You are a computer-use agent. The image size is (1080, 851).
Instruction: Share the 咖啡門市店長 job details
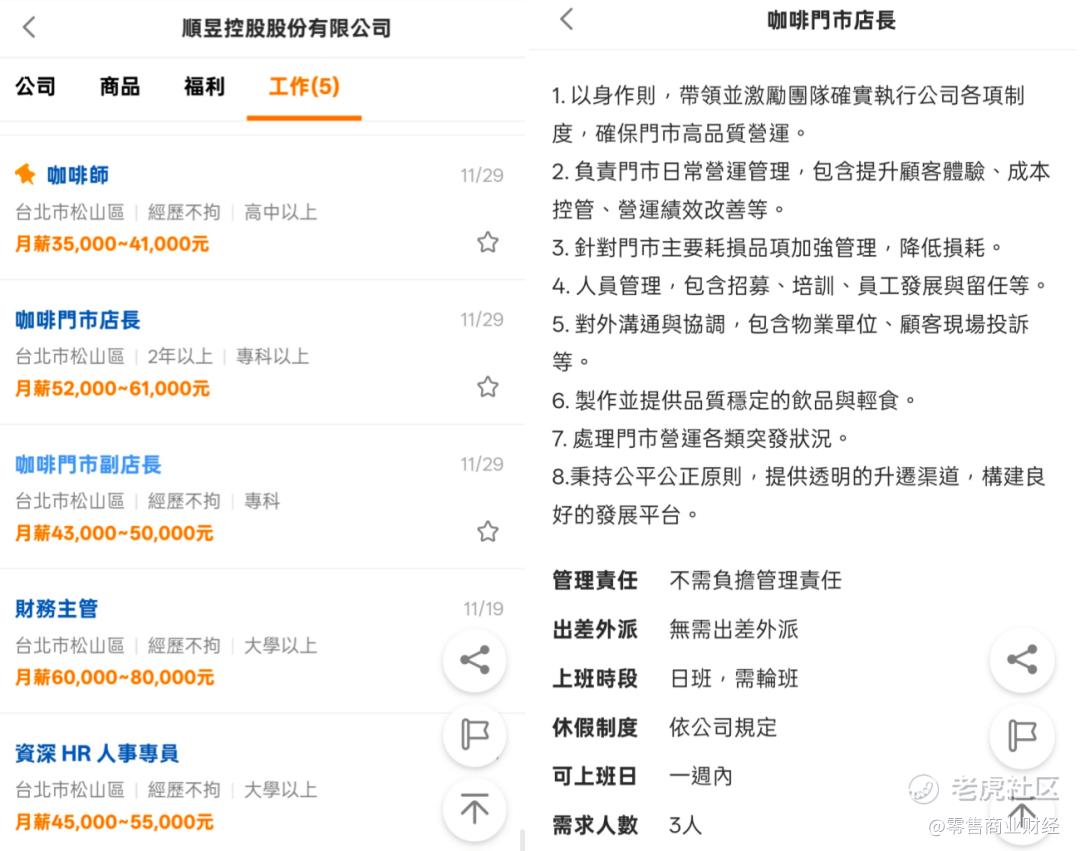click(1022, 660)
